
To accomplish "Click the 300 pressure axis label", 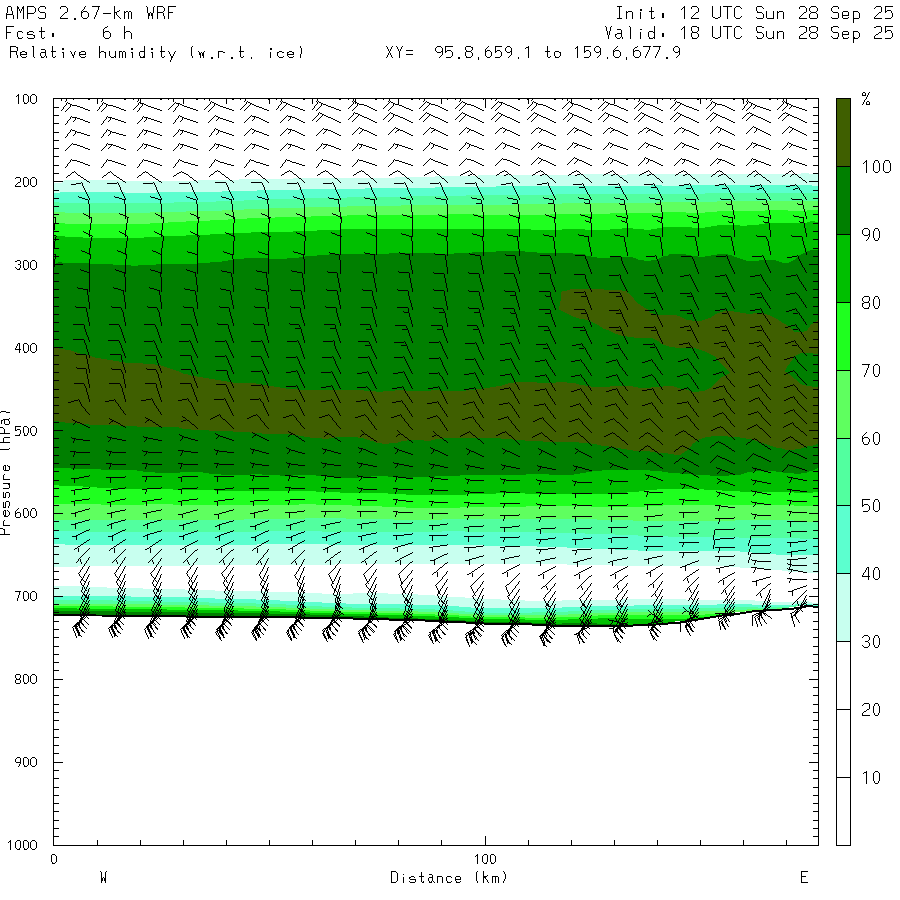I will [26, 265].
